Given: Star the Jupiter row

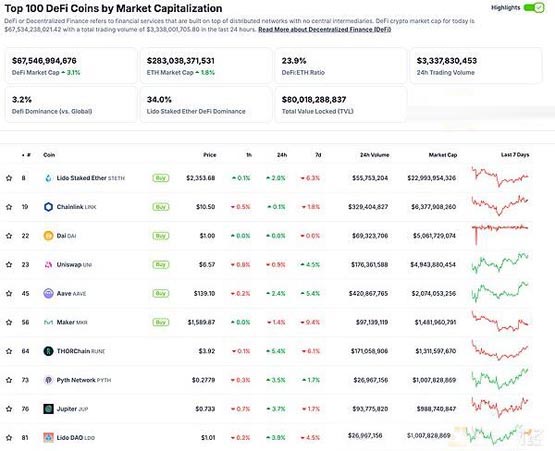Looking at the screenshot, I should (9, 409).
